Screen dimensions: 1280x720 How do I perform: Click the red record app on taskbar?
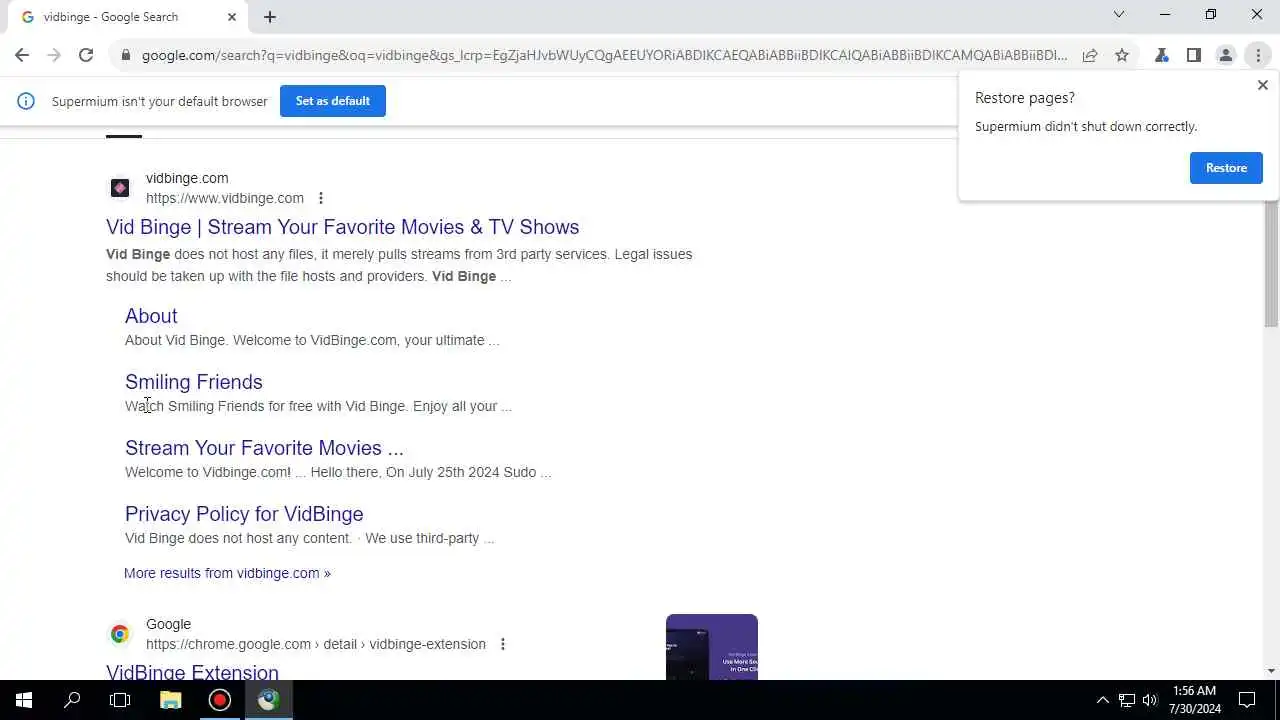[x=219, y=700]
